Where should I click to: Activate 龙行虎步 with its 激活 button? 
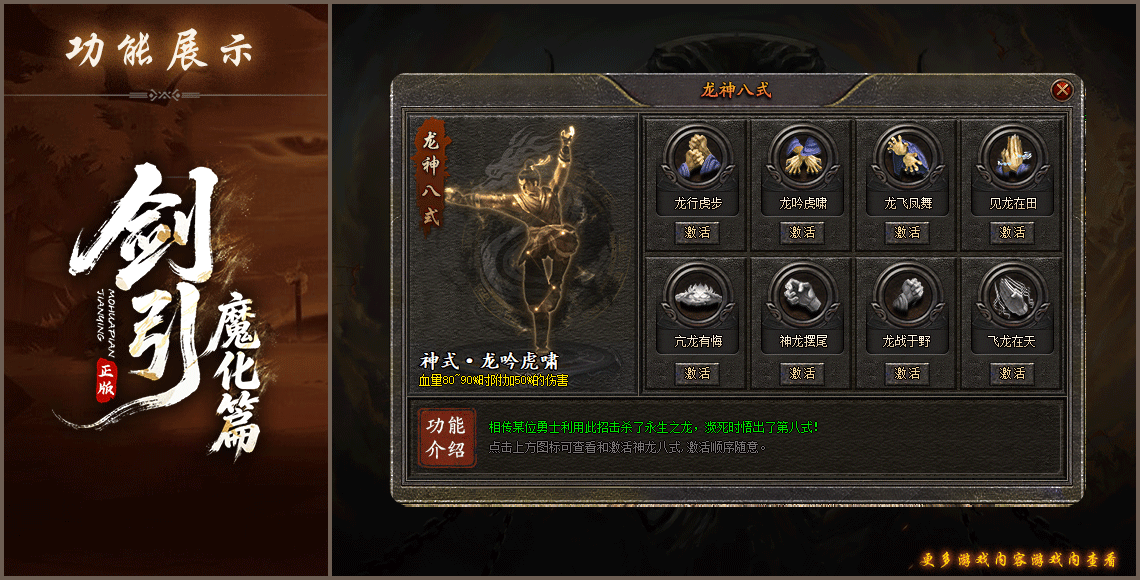[697, 233]
